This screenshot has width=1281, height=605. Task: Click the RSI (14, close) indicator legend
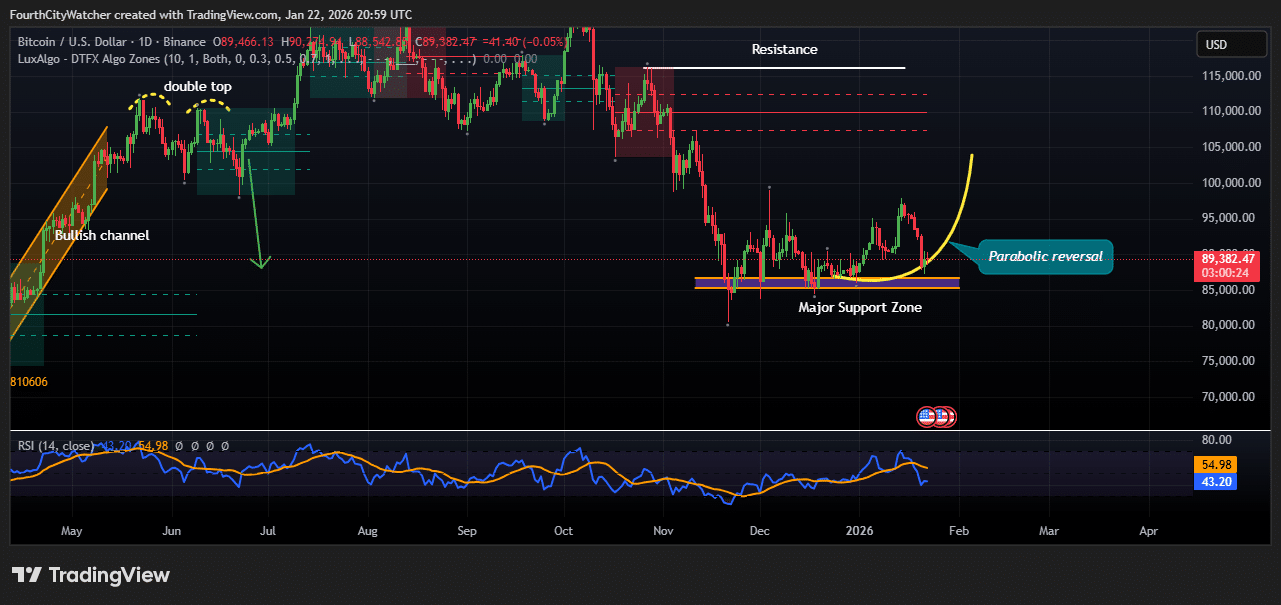tap(56, 445)
